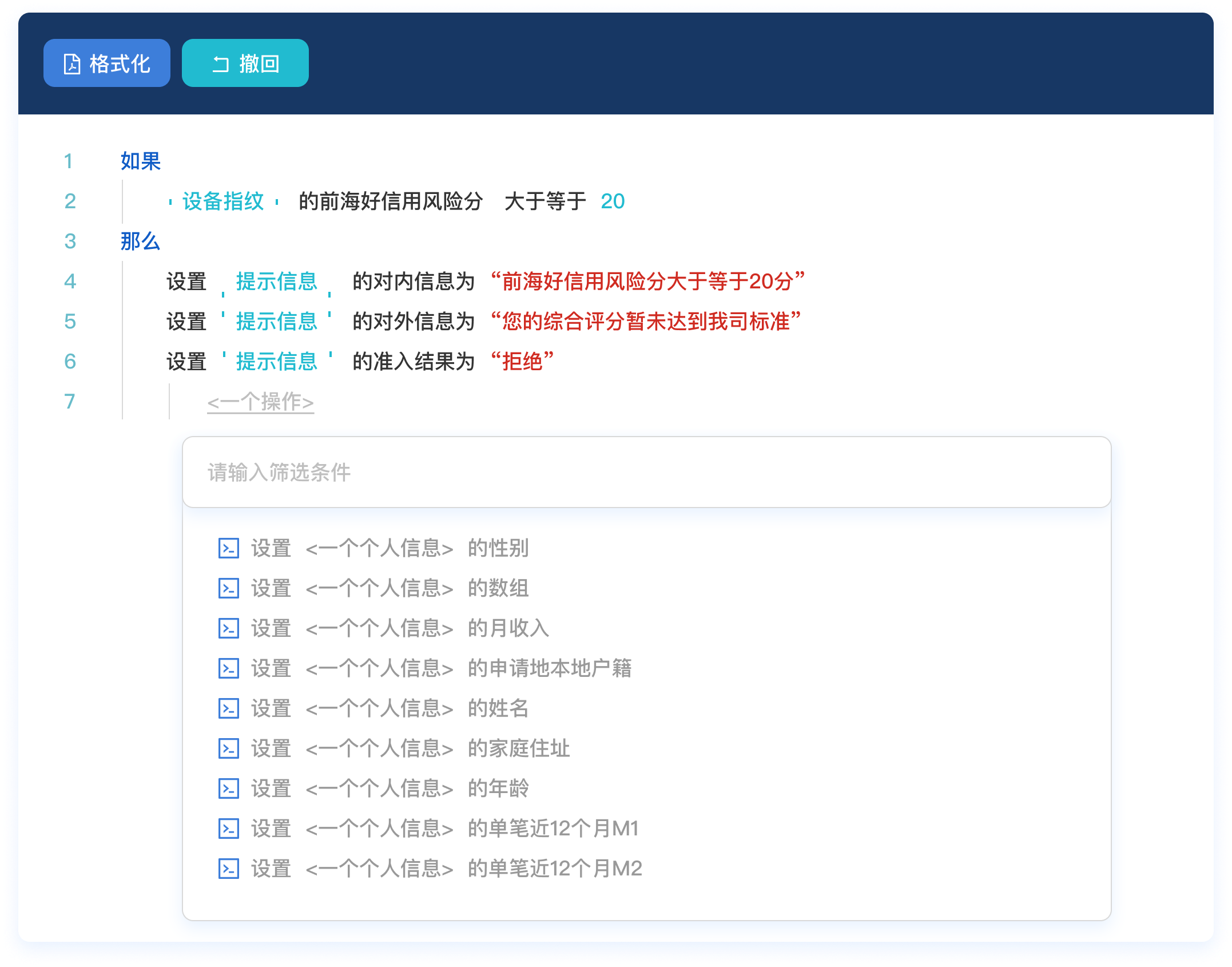This screenshot has height=967, width=1232.
Task: Click the 如果 keyword on line 1
Action: point(141,161)
